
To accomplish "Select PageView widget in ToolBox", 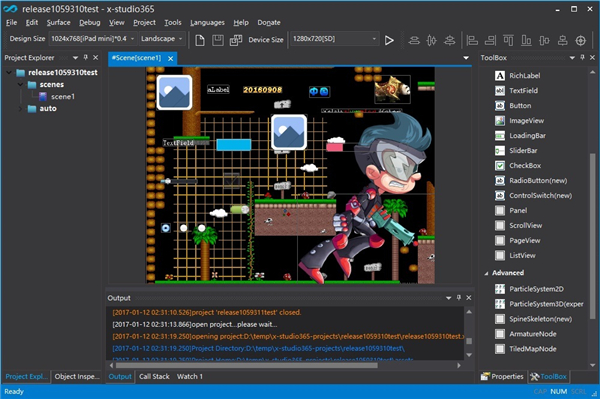I will pyautogui.click(x=517, y=240).
